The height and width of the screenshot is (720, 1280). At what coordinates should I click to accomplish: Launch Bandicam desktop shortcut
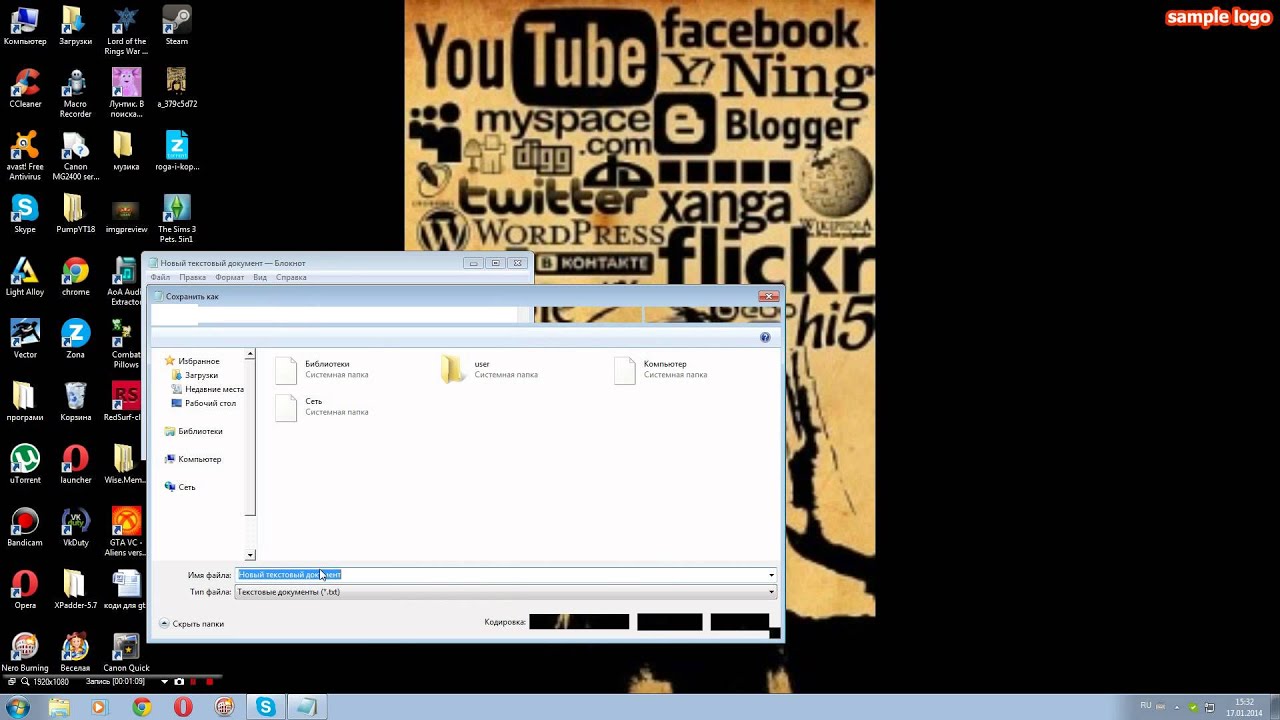tap(25, 527)
